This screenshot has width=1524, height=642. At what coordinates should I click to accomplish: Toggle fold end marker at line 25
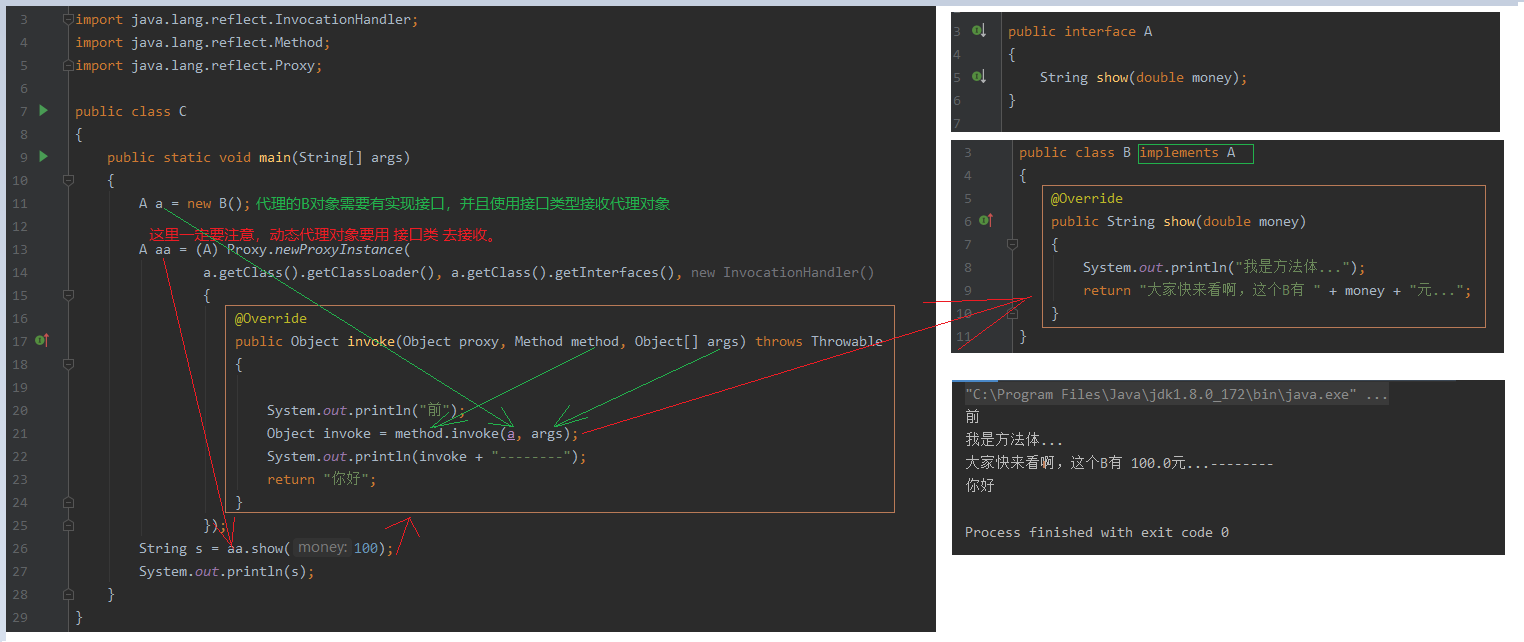67,525
